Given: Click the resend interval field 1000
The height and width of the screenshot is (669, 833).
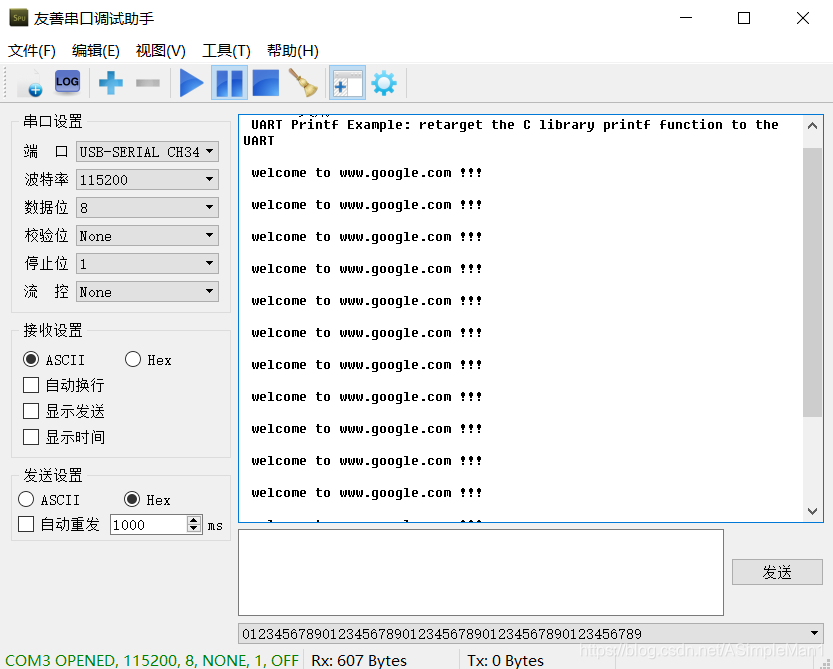Looking at the screenshot, I should click(149, 524).
